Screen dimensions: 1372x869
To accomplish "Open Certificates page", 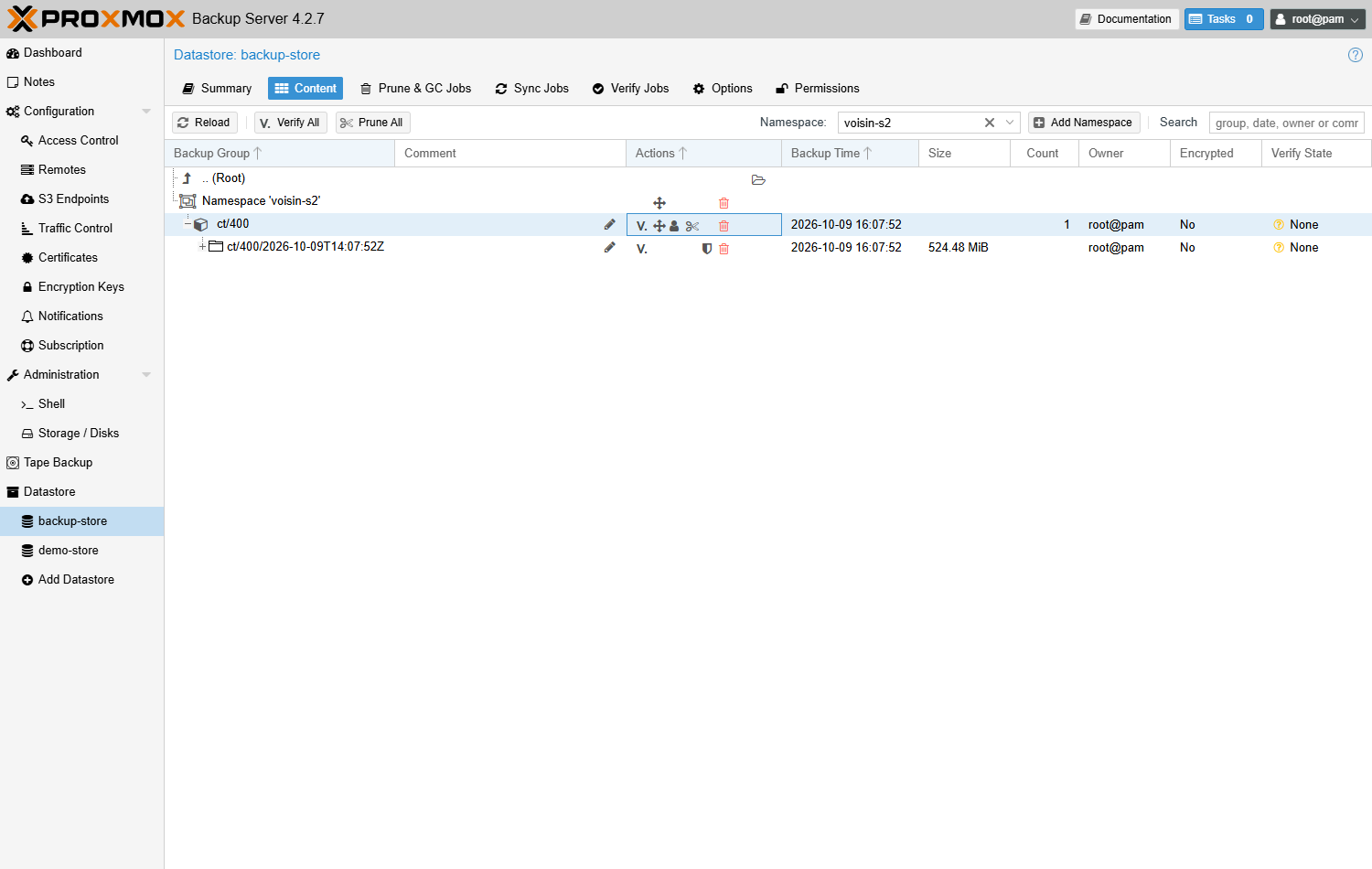I will pos(81,258).
